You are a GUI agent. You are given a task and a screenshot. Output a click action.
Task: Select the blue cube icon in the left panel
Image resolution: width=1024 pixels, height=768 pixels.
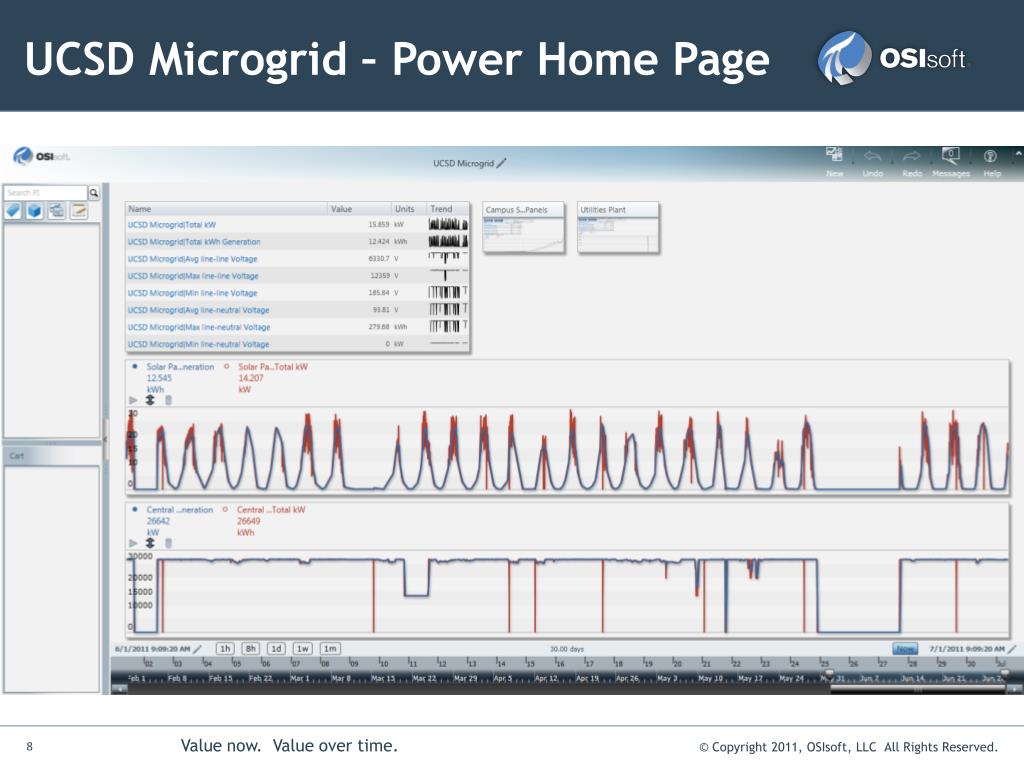tap(35, 211)
